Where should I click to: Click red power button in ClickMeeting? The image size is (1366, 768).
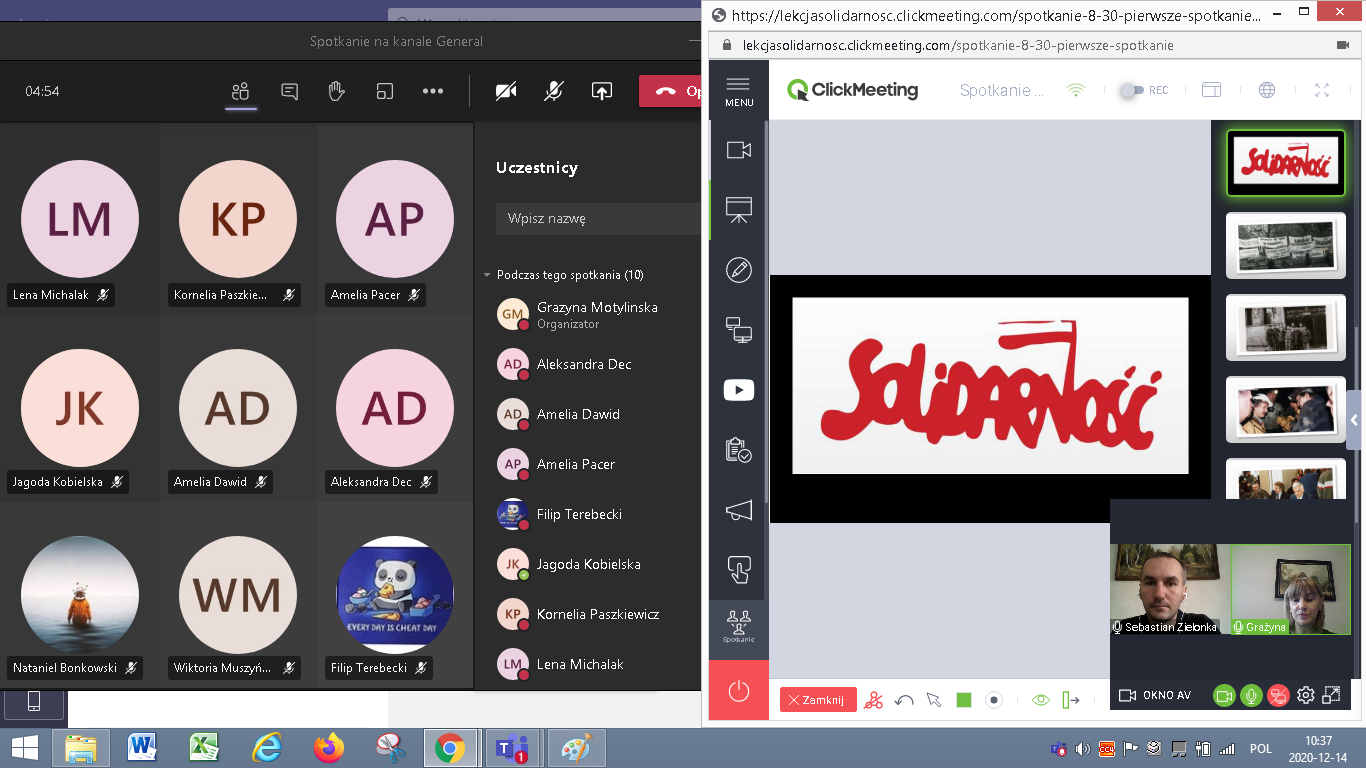739,690
